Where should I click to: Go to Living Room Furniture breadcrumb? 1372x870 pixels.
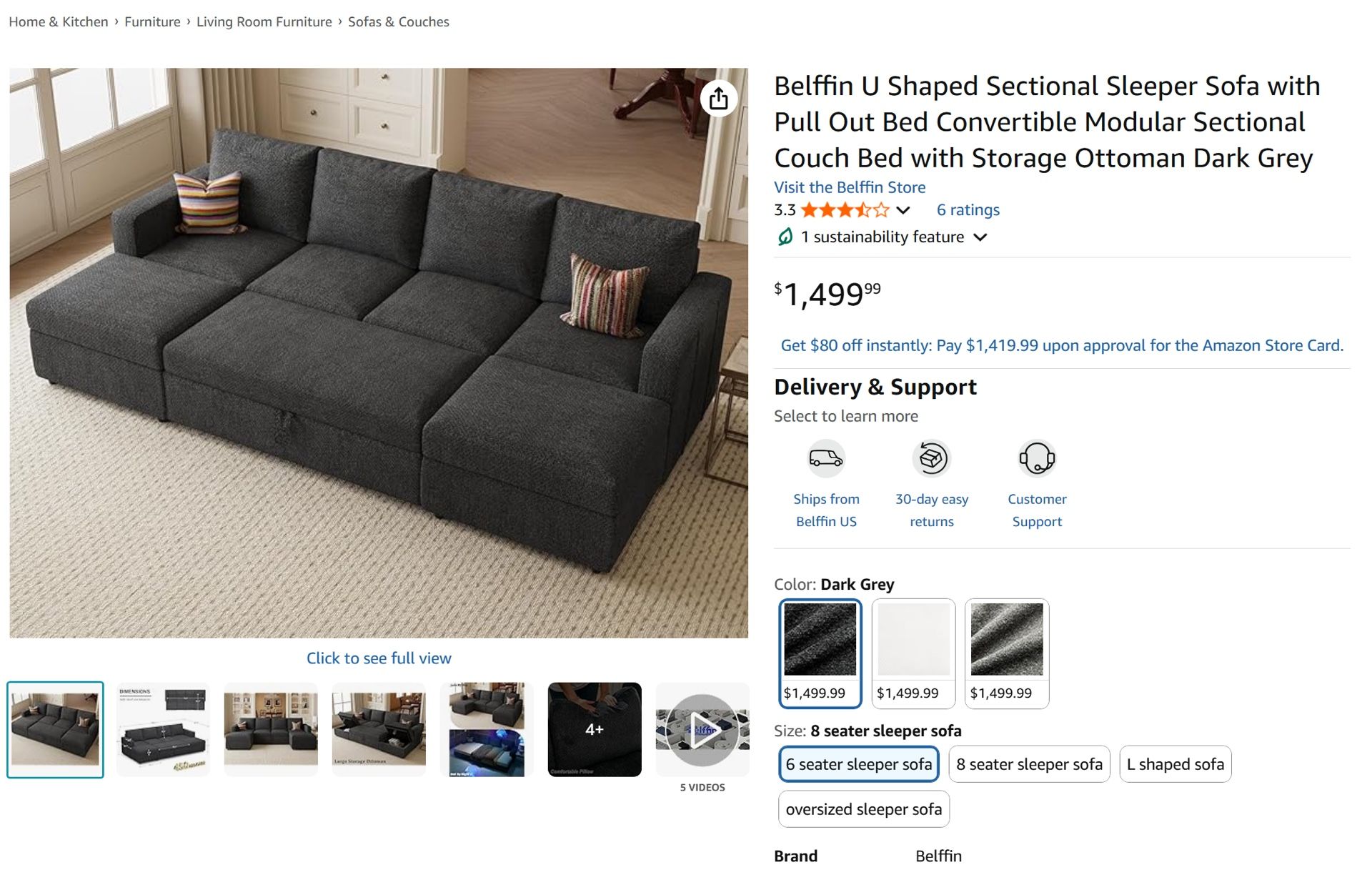click(264, 21)
